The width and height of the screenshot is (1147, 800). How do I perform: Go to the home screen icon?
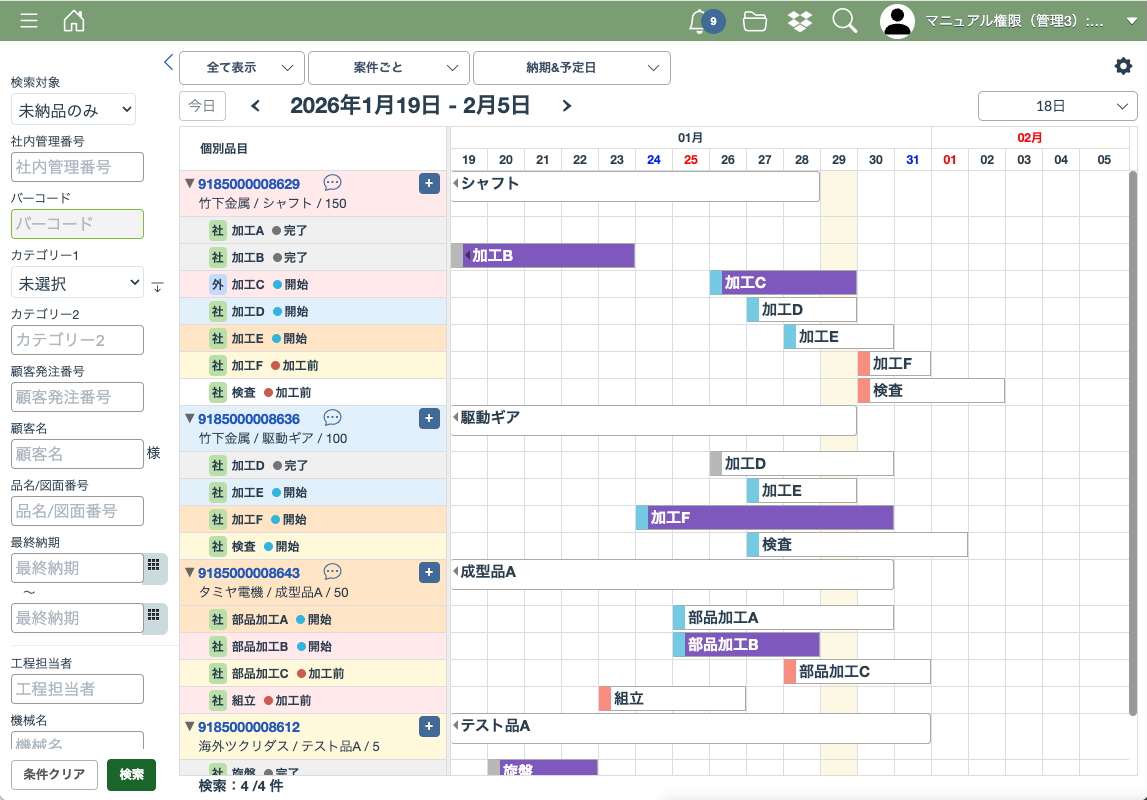tap(74, 21)
